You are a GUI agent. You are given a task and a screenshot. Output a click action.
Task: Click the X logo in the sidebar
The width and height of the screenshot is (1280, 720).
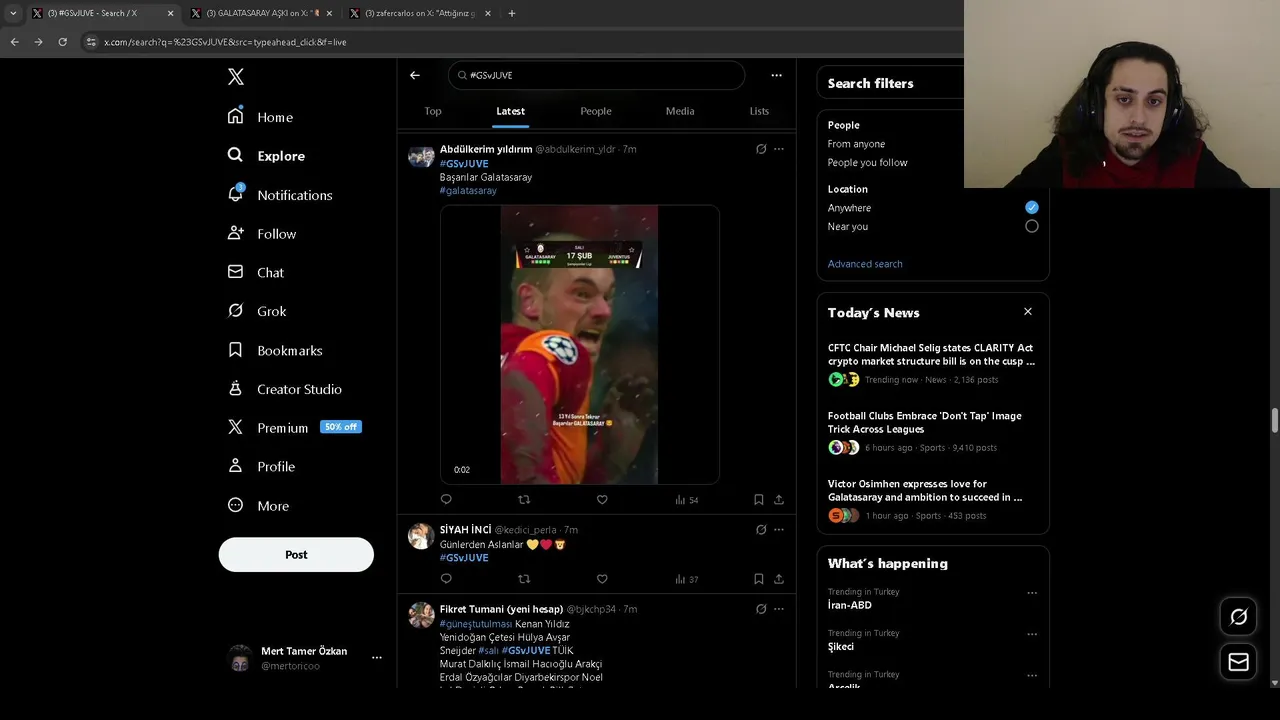pos(236,77)
